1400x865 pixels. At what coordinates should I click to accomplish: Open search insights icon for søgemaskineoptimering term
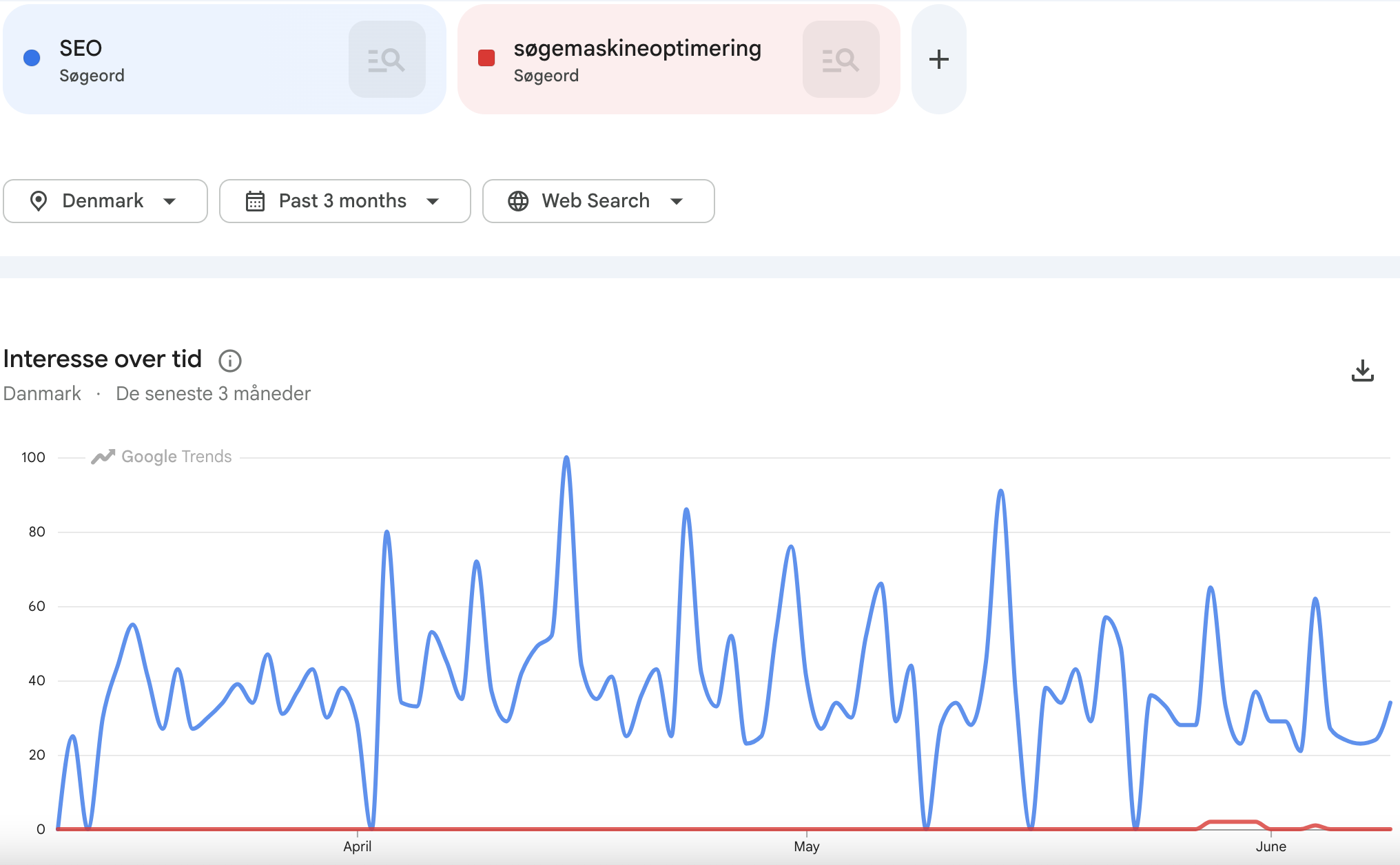pos(841,59)
